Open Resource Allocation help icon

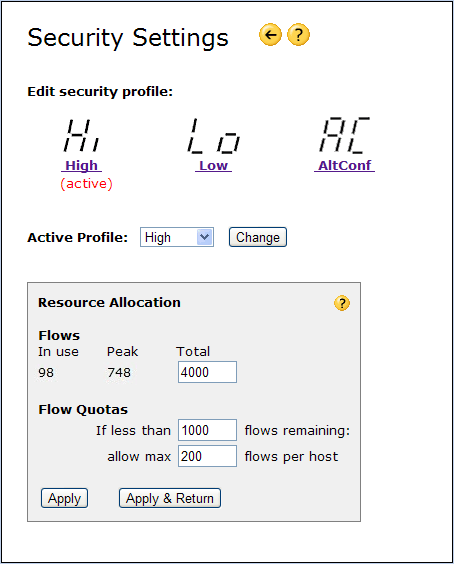(342, 303)
